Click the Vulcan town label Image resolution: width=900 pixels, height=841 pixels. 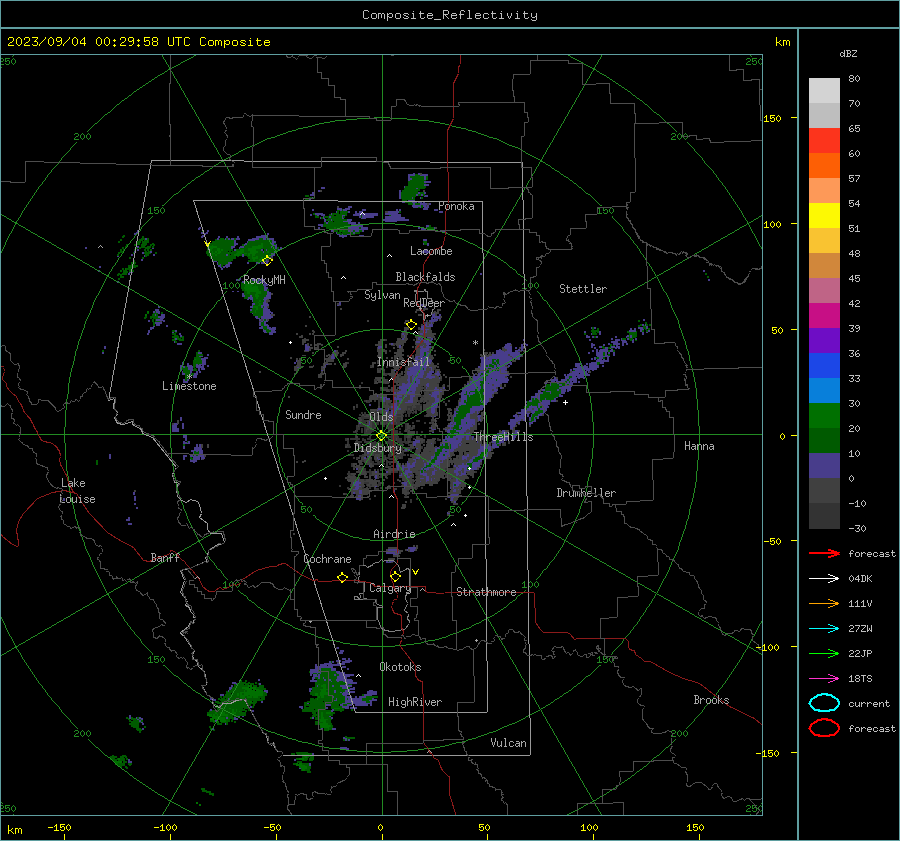point(508,743)
